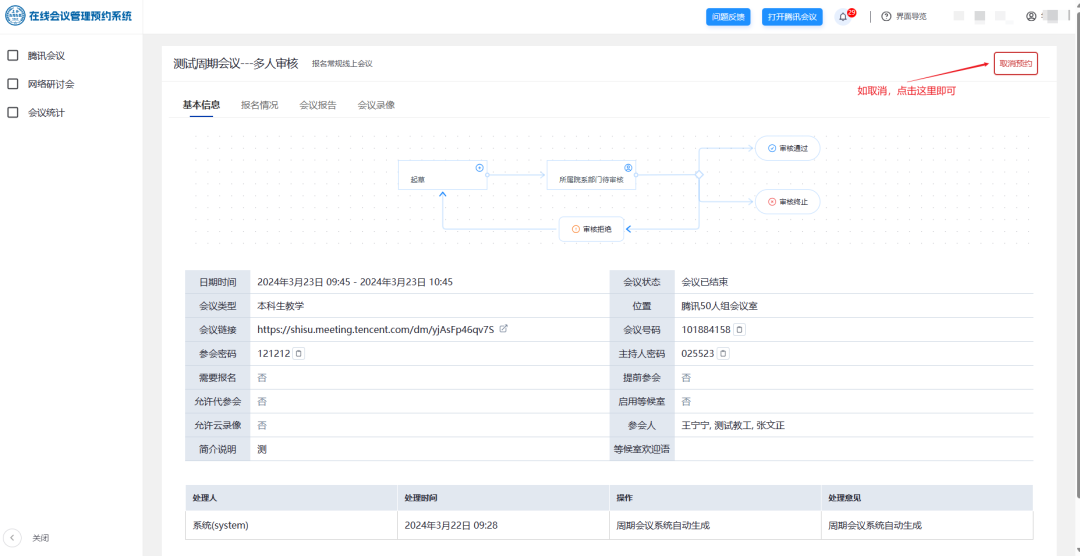Switch to the 会议录像 tab

(x=376, y=105)
